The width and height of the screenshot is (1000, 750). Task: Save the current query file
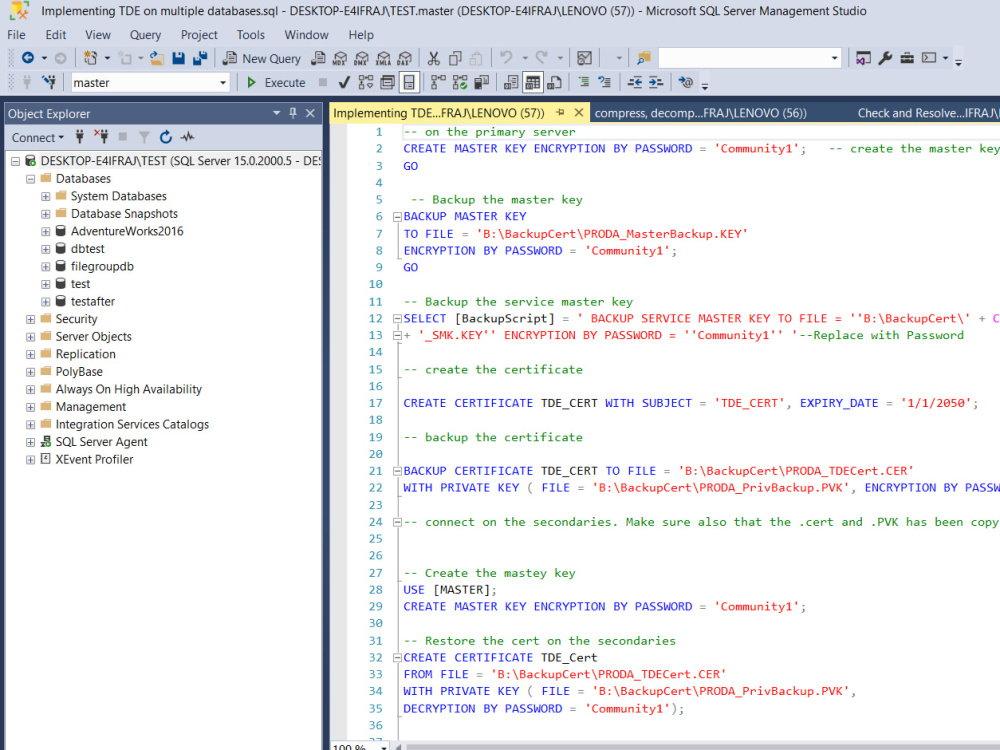[179, 58]
